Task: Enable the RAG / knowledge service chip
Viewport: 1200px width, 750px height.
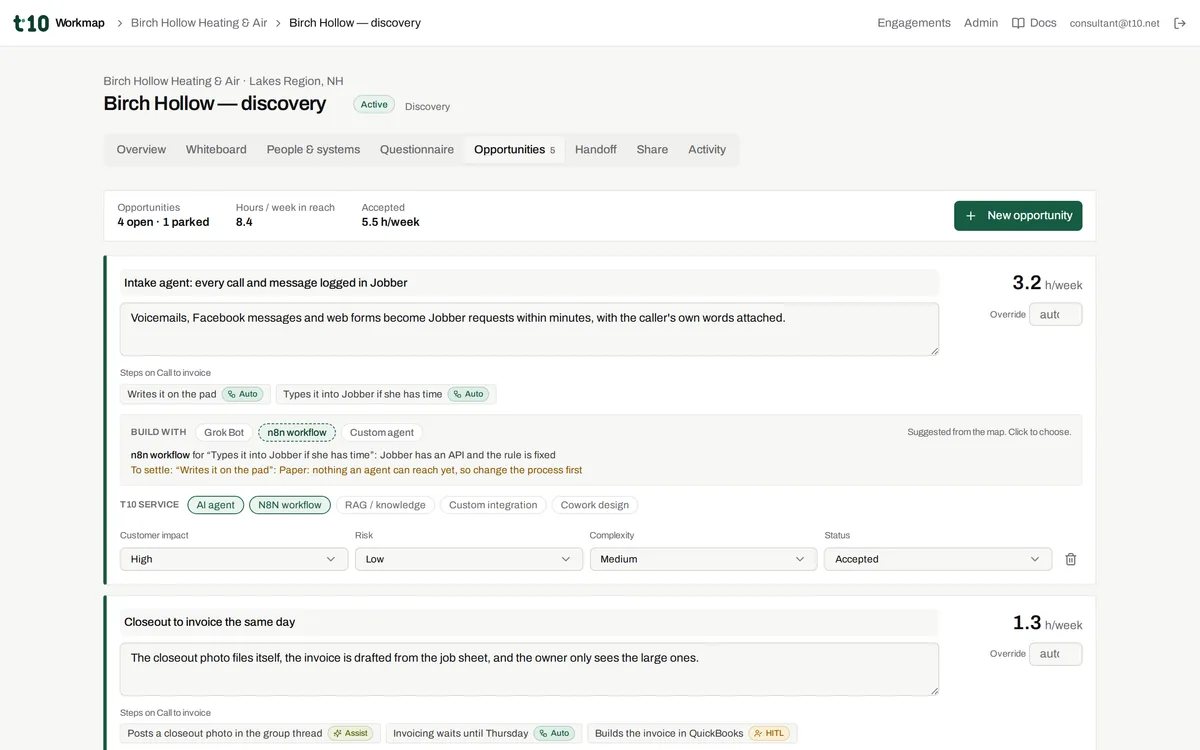Action: (x=385, y=505)
